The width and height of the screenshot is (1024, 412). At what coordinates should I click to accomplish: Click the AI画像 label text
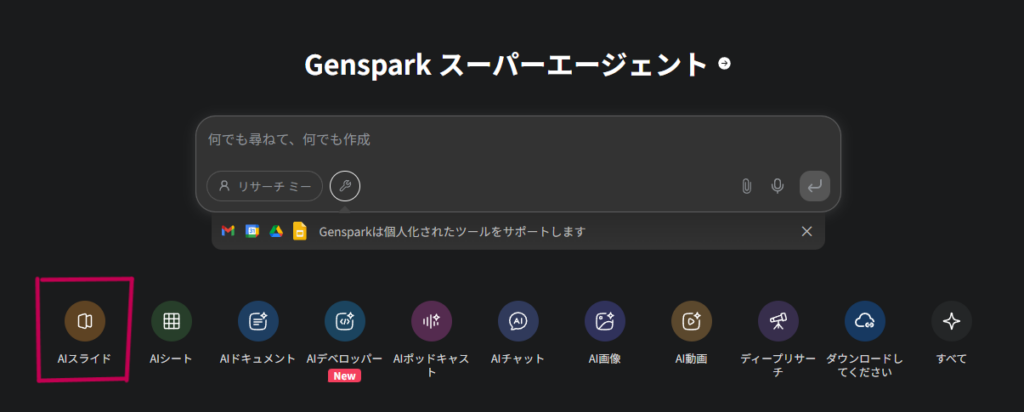[x=605, y=359]
